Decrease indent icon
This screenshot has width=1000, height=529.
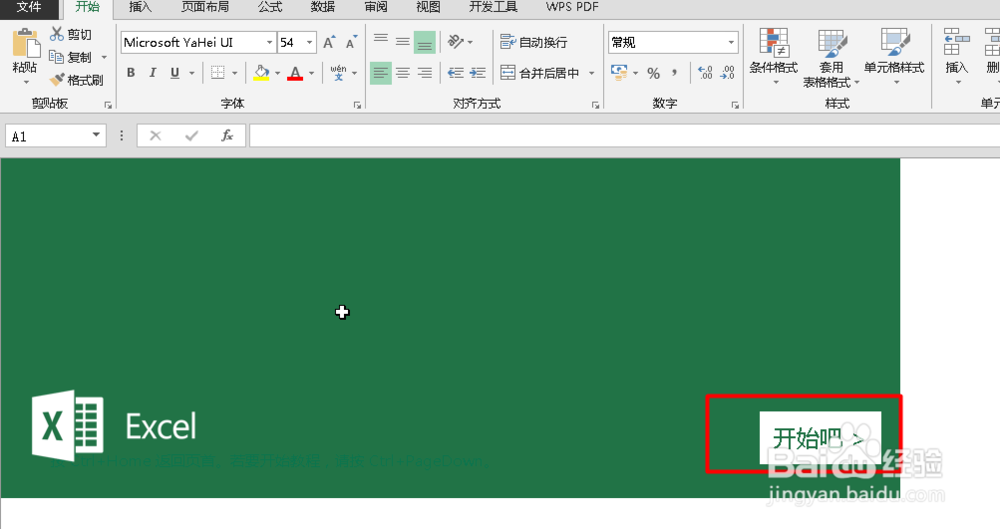(455, 73)
